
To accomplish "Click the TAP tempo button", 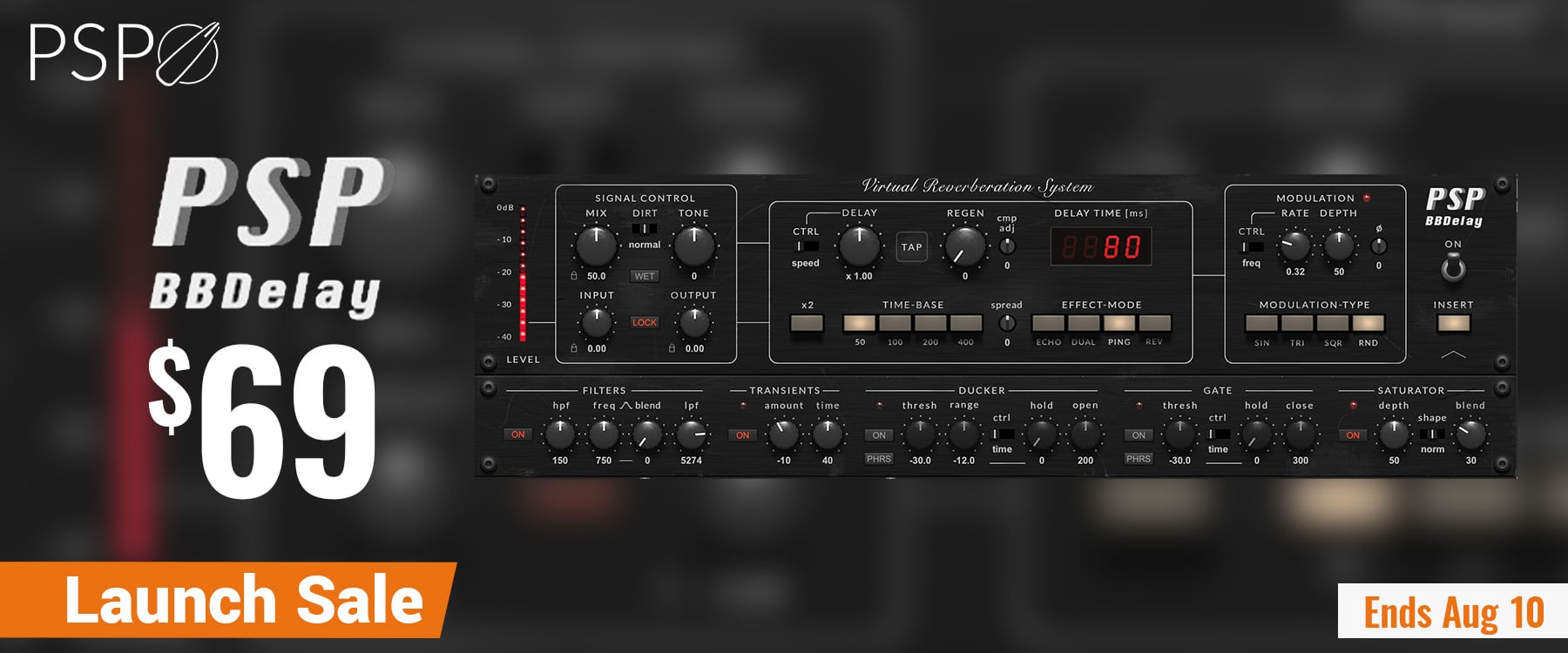I will click(x=911, y=247).
